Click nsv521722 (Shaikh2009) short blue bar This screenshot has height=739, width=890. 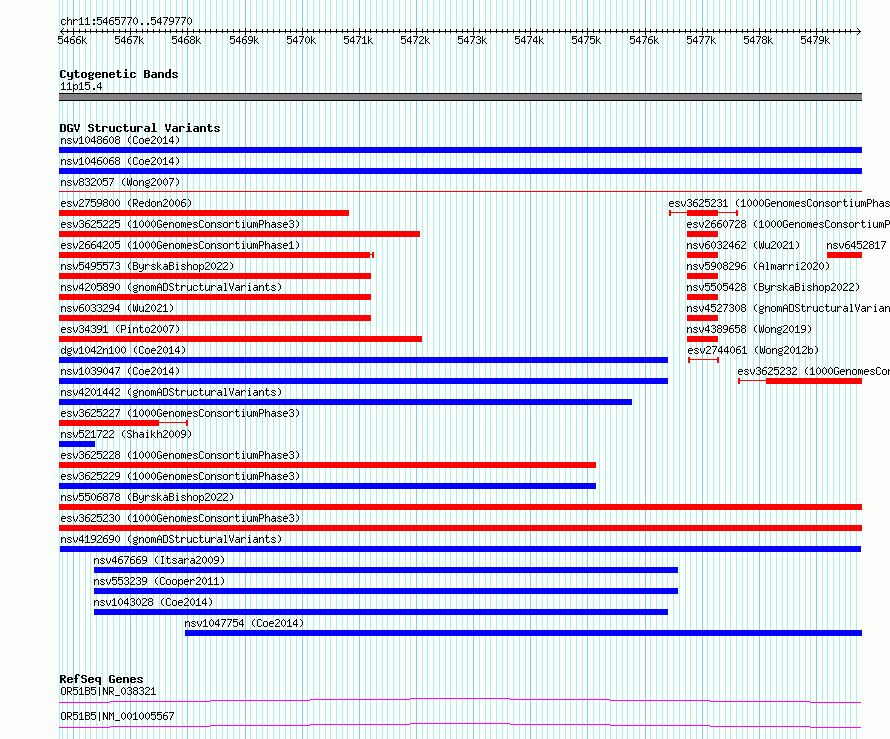(77, 444)
